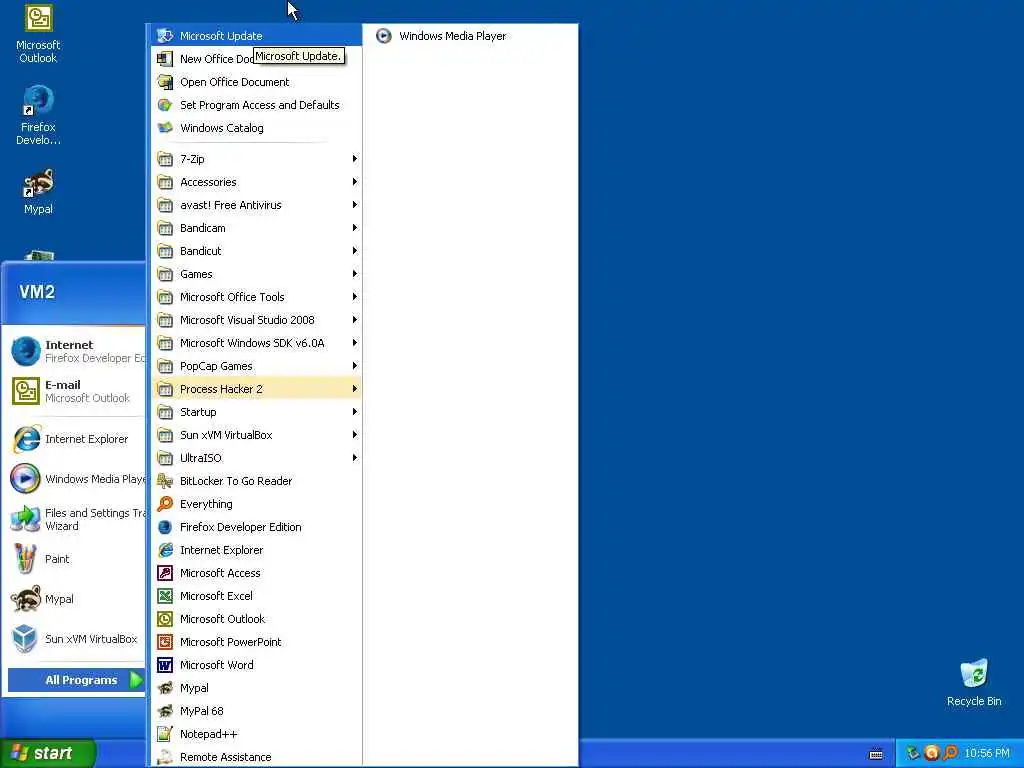Image resolution: width=1024 pixels, height=768 pixels.
Task: Expand the Microsoft Visual Studio 2008 folder
Action: click(x=257, y=319)
